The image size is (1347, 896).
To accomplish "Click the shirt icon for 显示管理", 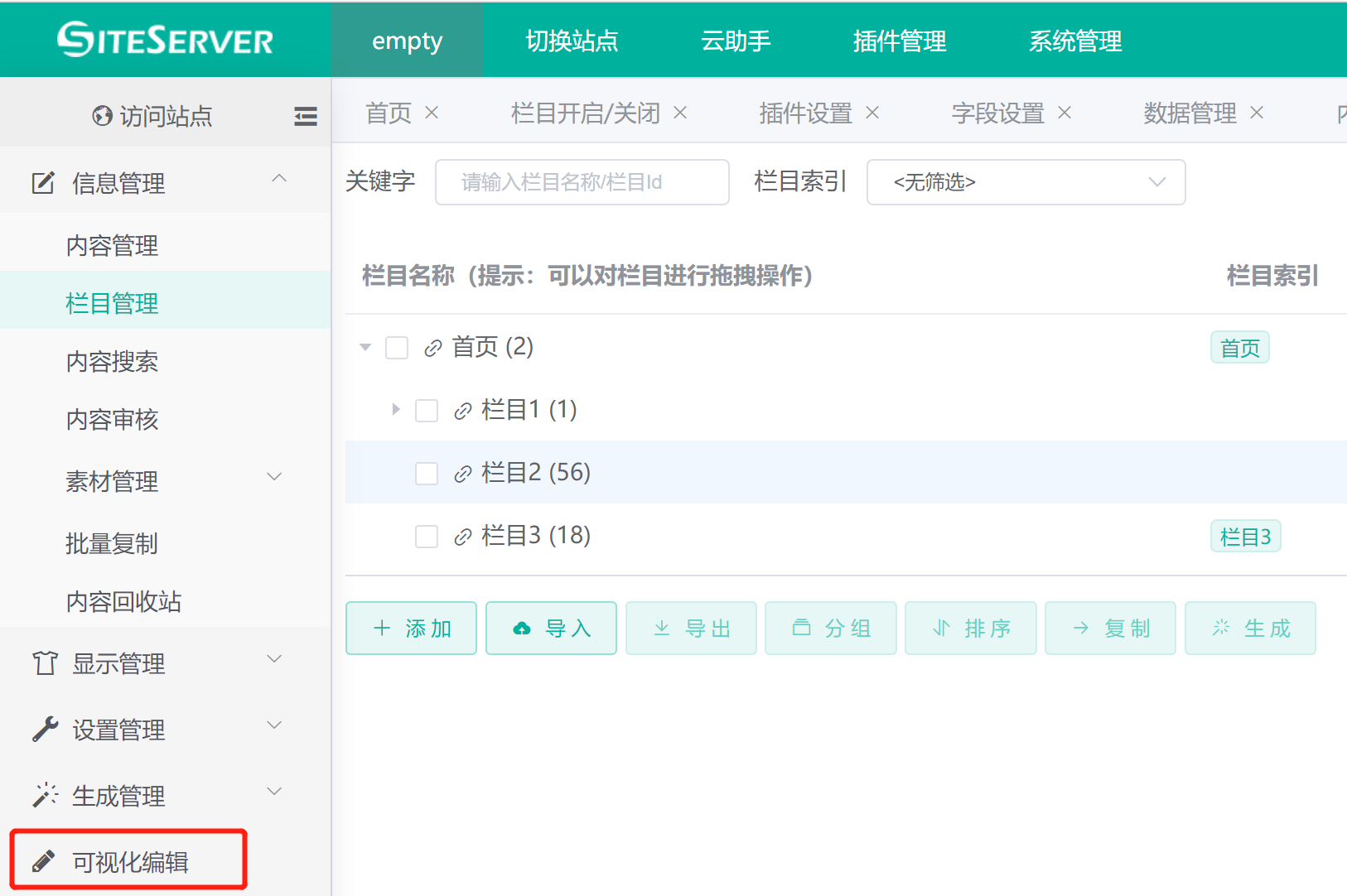I will (45, 662).
